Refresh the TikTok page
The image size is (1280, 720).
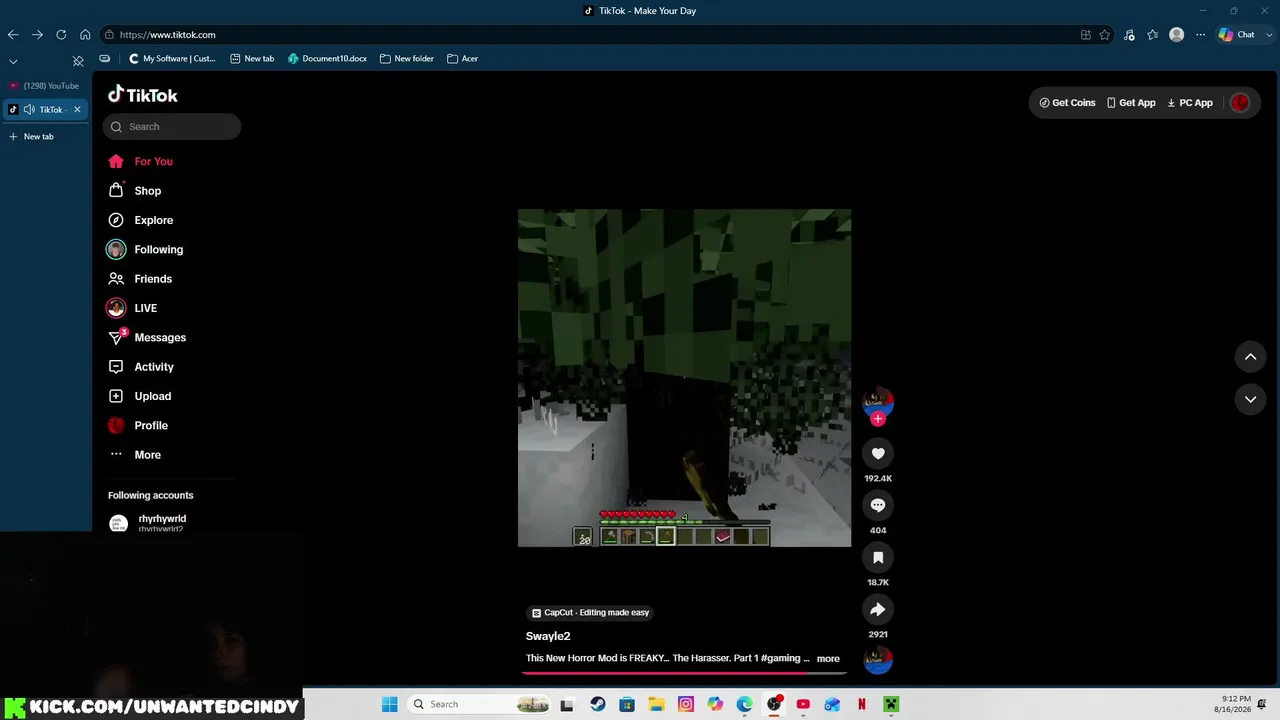(61, 35)
